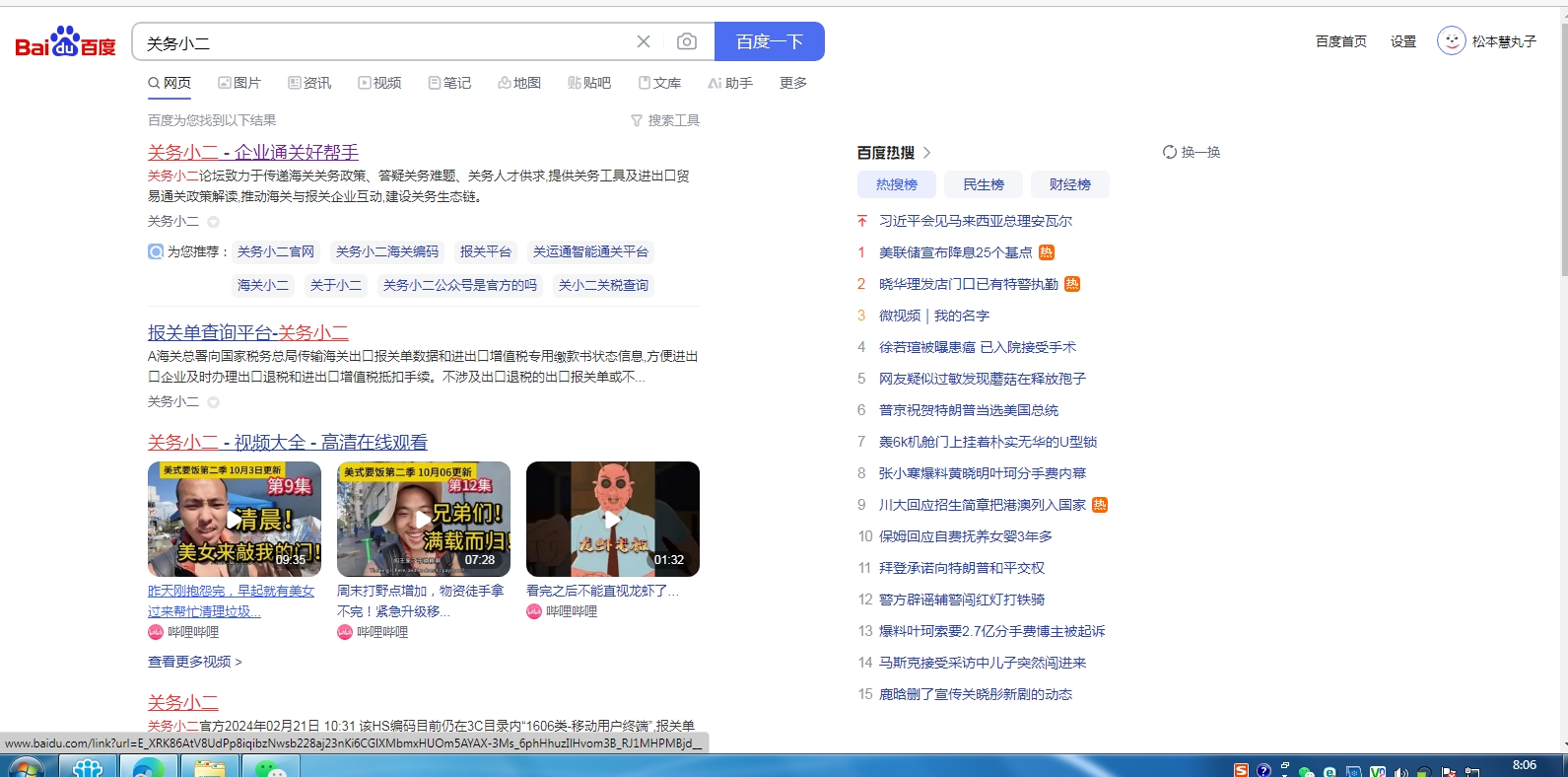Switch to the 图片 tab

pos(239,83)
